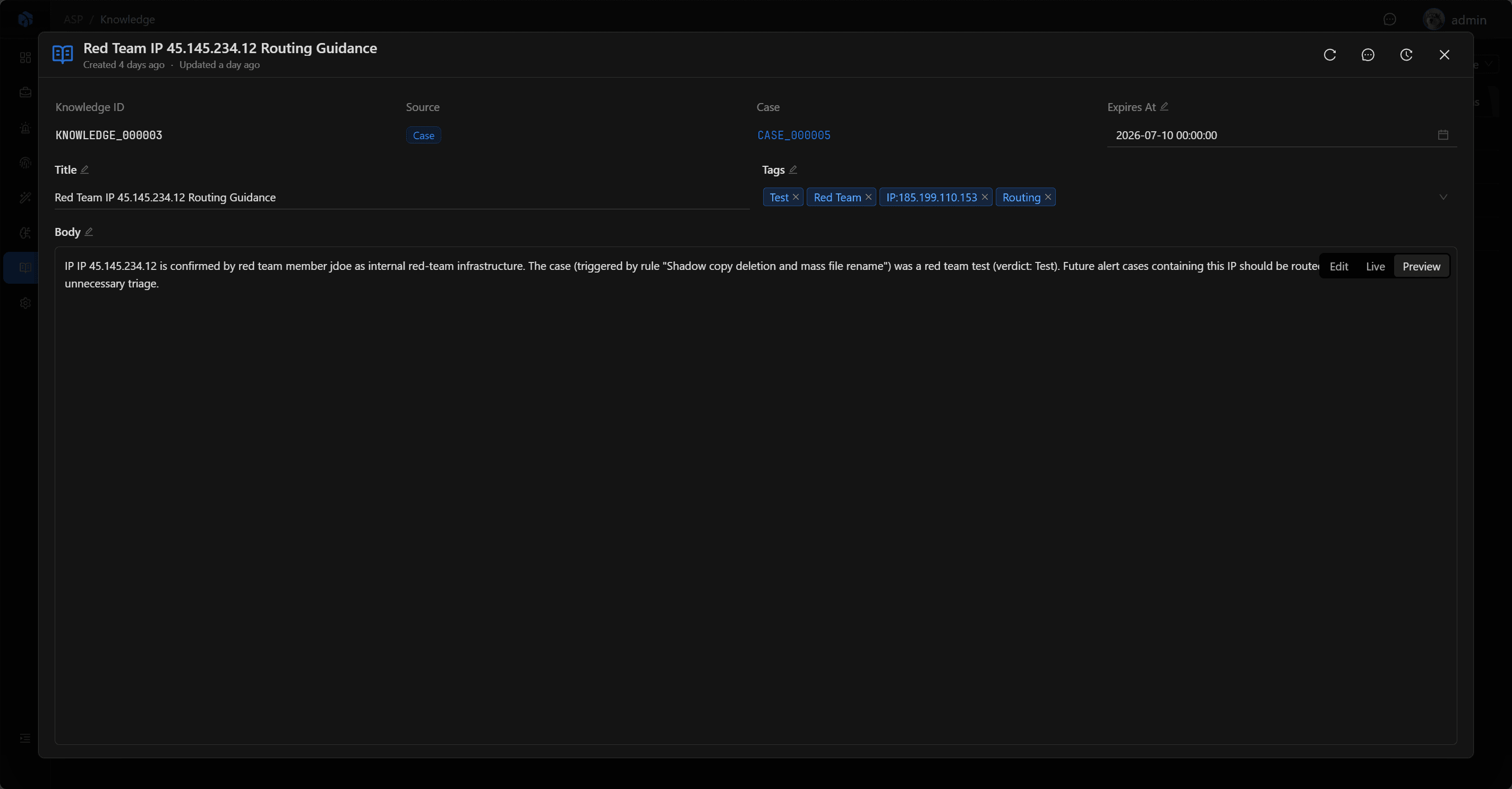Open the comments chat bubble icon
Screen dimensions: 1512x789
coord(1368,55)
